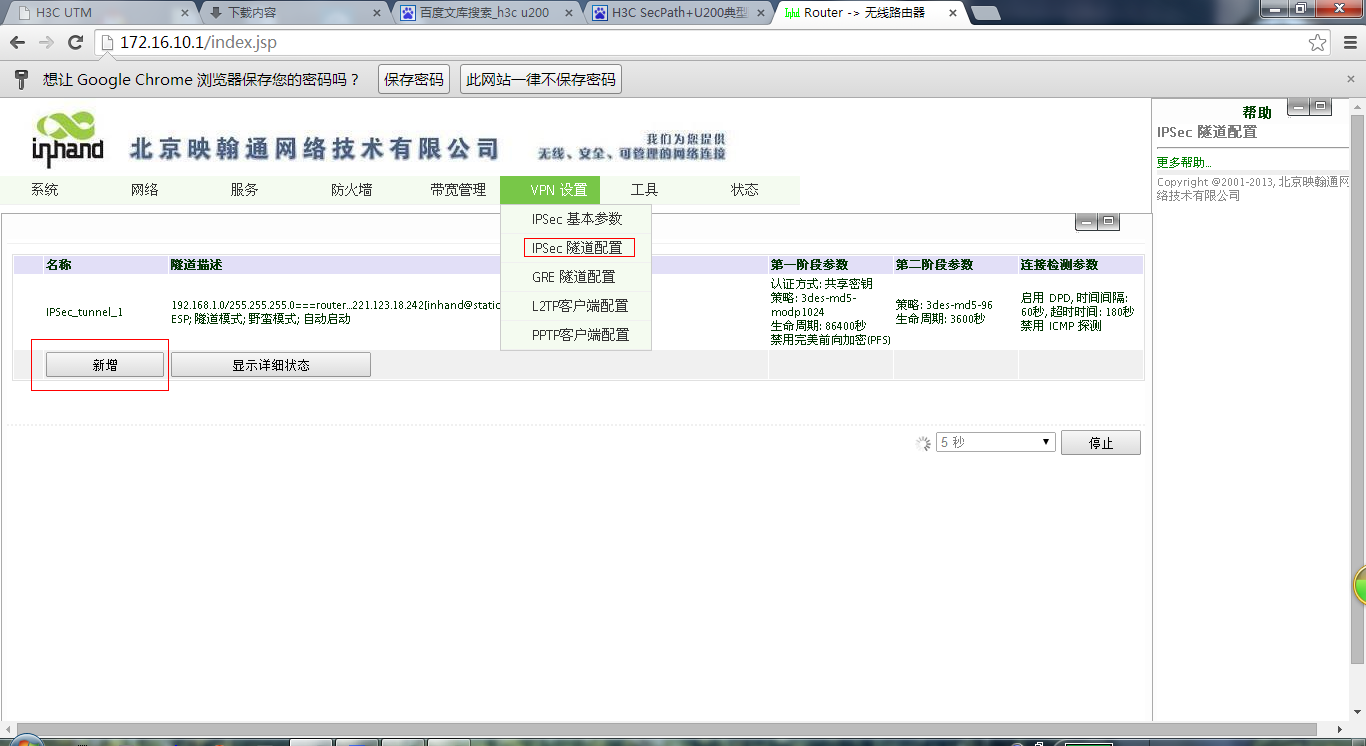Open the refresh interval dropdown showing 5 秒

click(996, 442)
